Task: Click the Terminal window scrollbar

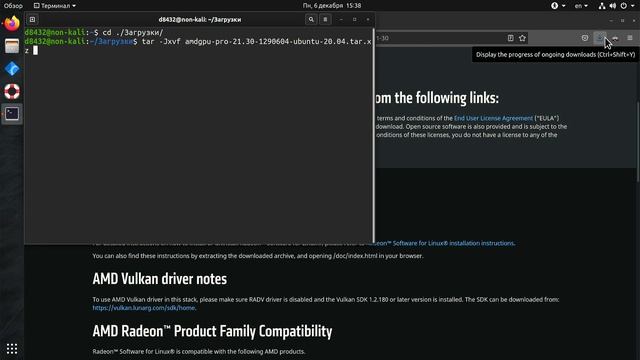Action: 373,135
